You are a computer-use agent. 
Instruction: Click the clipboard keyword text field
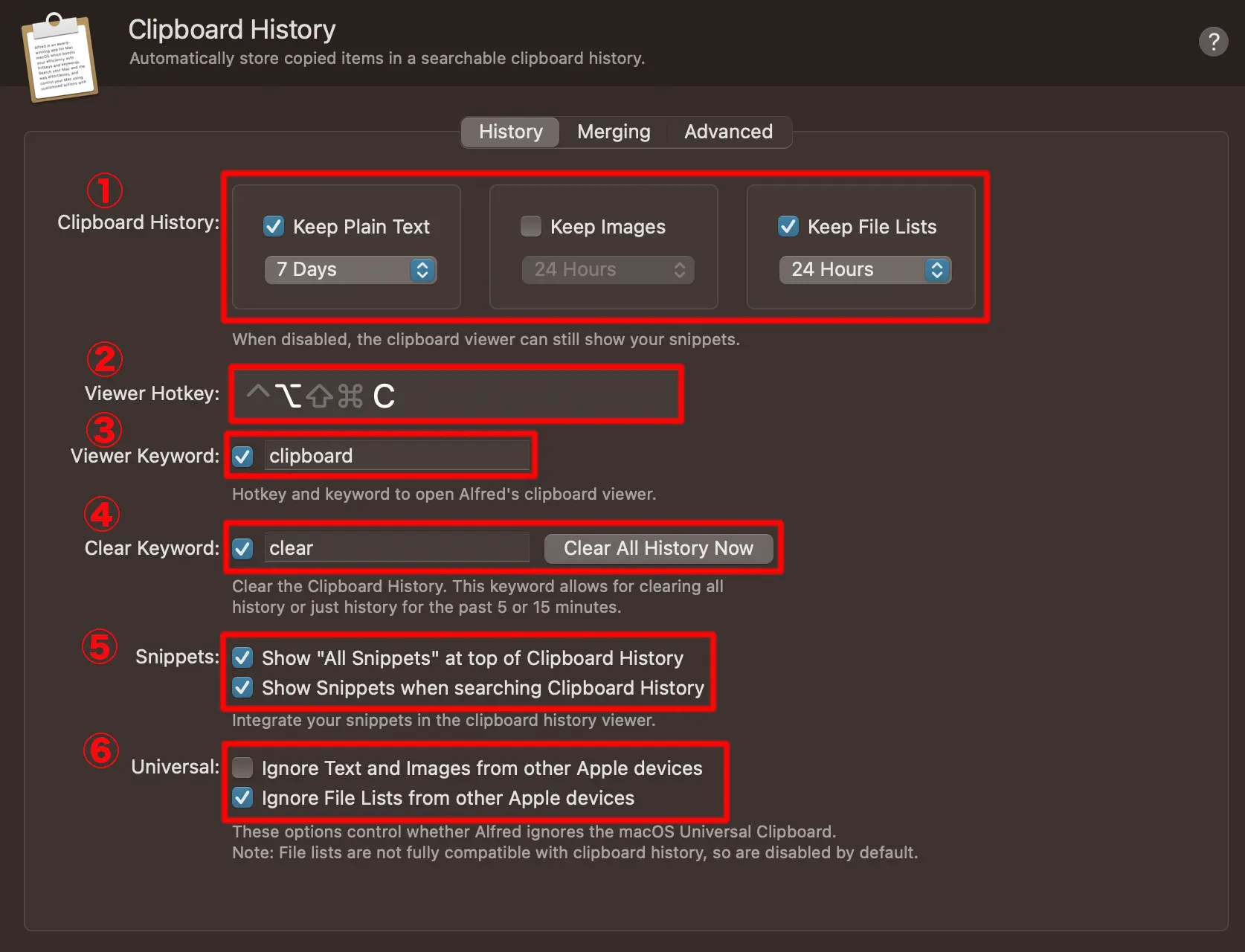point(396,456)
